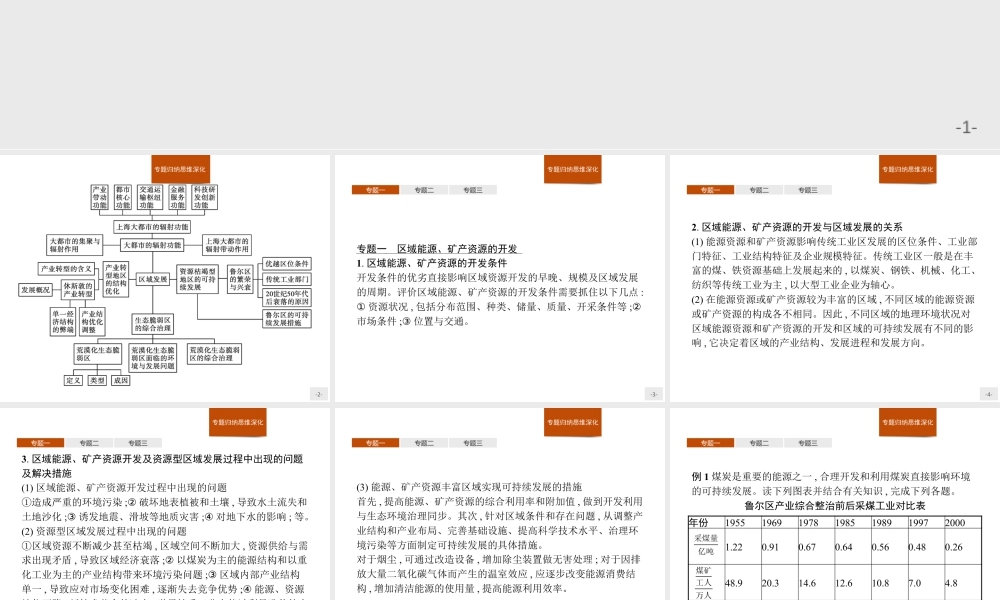Select the central 区域发展 node
The height and width of the screenshot is (600, 1000).
(151, 278)
